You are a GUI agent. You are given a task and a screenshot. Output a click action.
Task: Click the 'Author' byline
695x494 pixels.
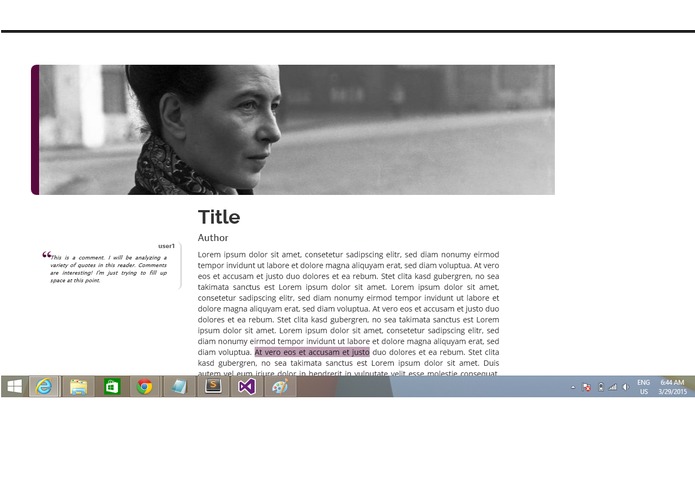pyautogui.click(x=213, y=238)
